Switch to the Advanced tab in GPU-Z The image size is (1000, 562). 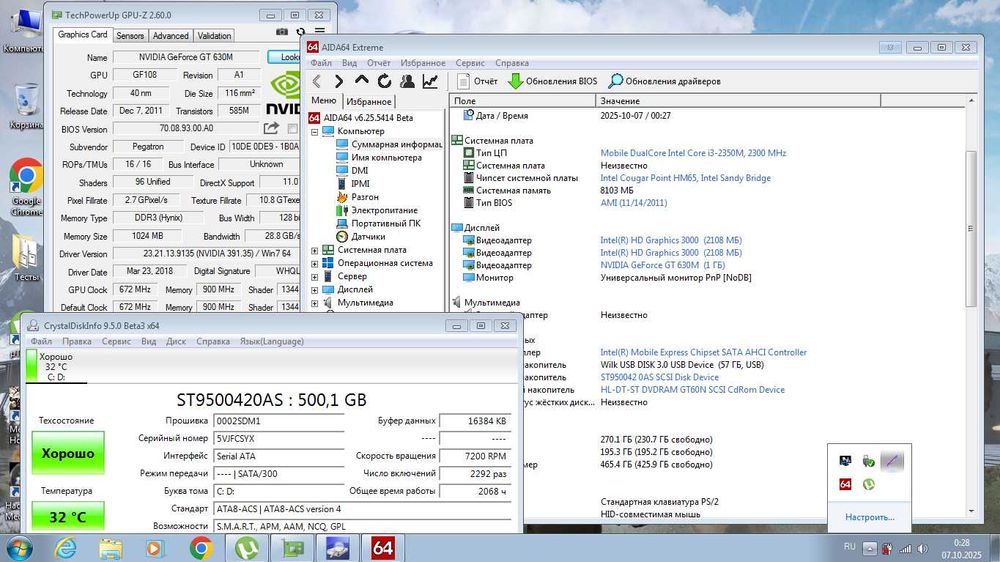pyautogui.click(x=170, y=36)
